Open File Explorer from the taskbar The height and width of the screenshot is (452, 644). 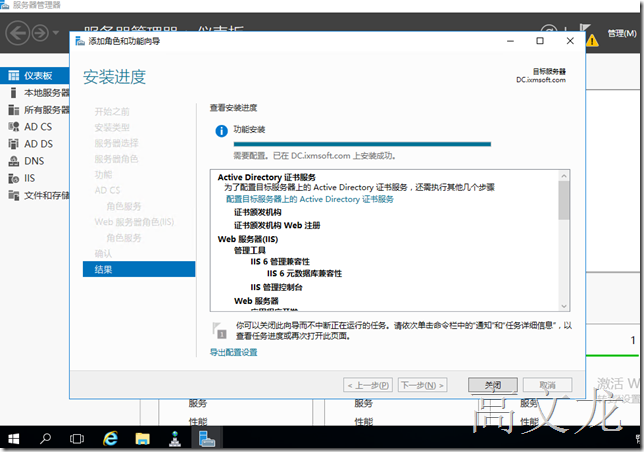click(143, 438)
